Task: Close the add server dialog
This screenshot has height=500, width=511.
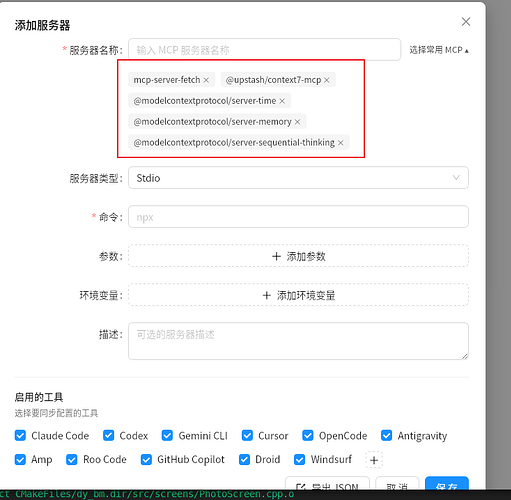Action: point(466,22)
